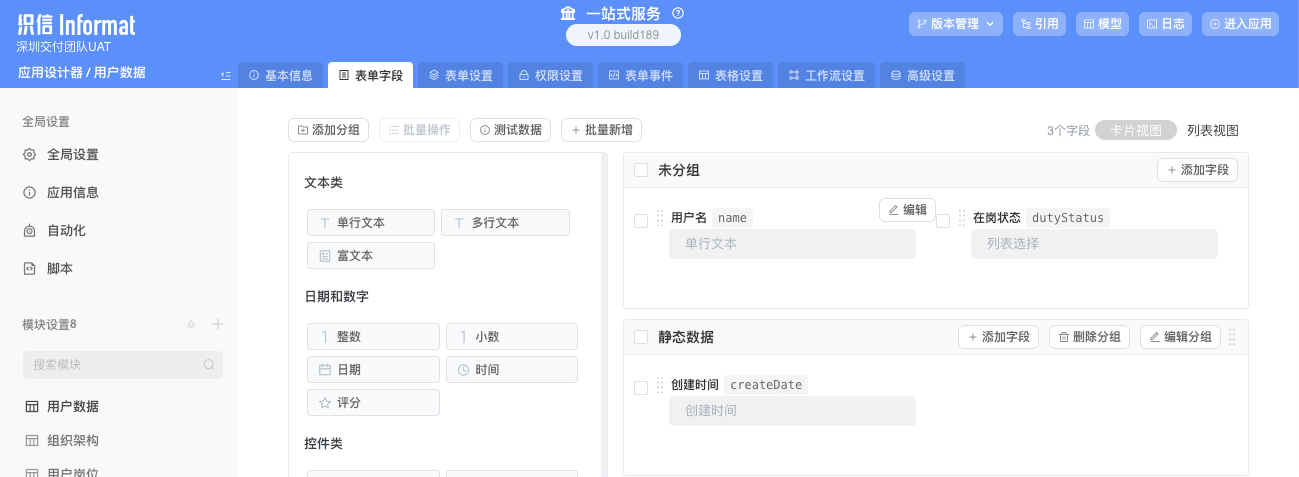
Task: Tick the checkbox for 用户名 field
Action: click(x=641, y=221)
